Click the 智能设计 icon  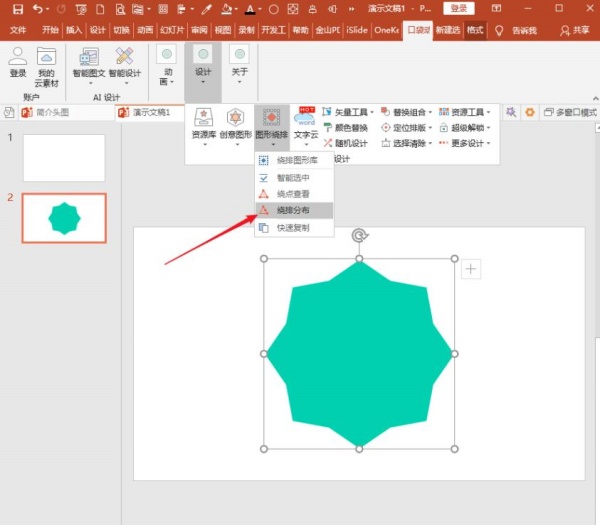[125, 62]
